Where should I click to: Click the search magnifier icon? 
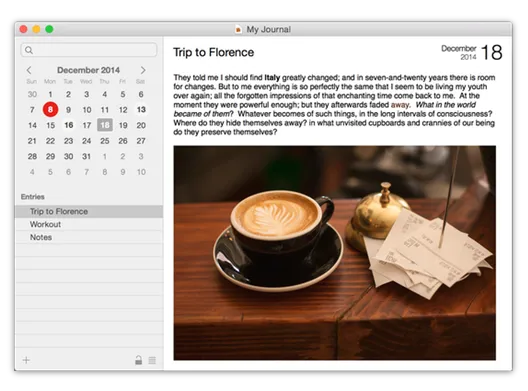pos(29,50)
